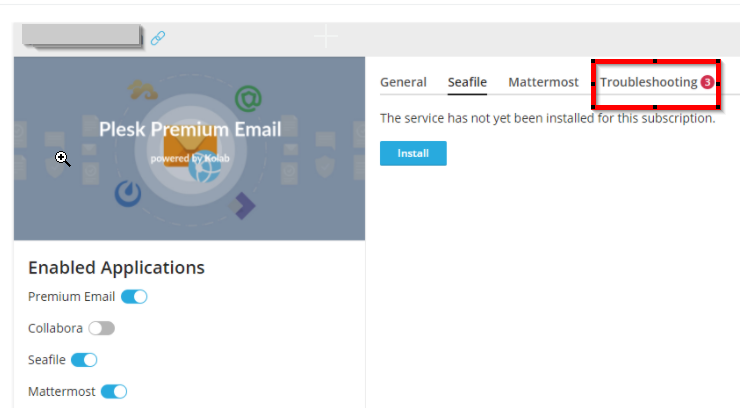Screen dimensions: 740x408
Task: Click the Install button
Action: point(413,153)
